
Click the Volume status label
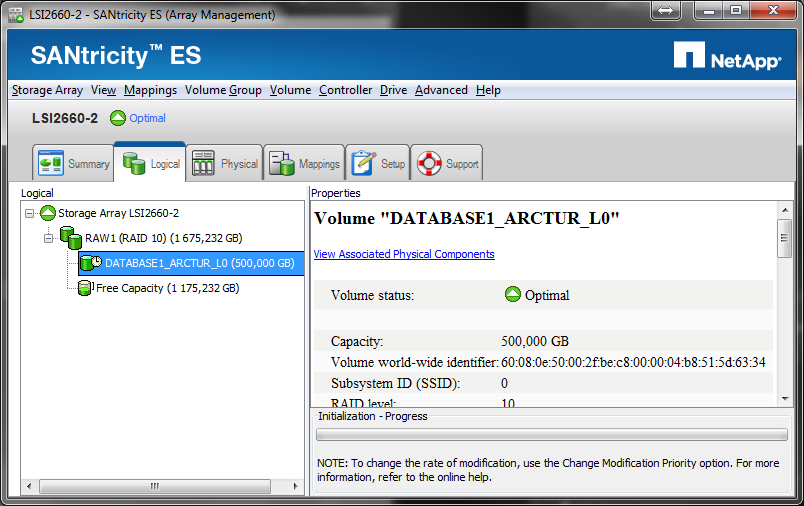coord(372,295)
